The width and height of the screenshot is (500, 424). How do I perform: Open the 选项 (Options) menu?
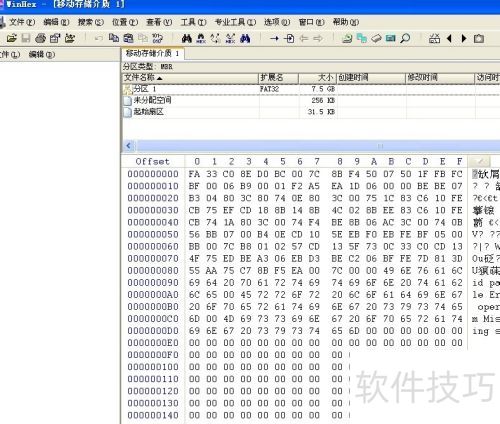tap(277, 22)
